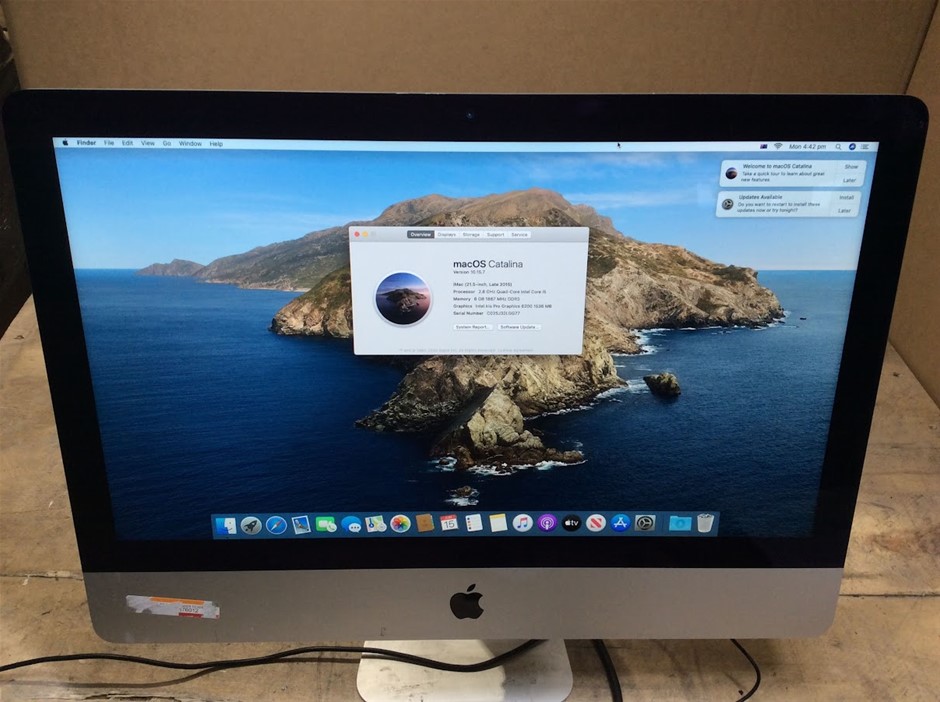The width and height of the screenshot is (940, 702).
Task: Click Show on Welcome to macOS Catalina notification
Action: point(851,167)
